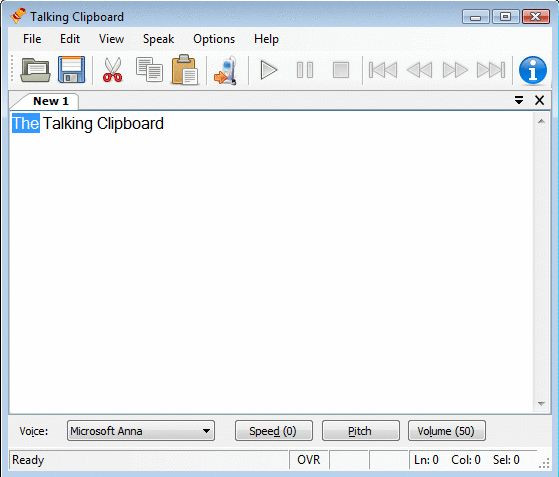559x477 pixels.
Task: Click the Volume (50) button
Action: pyautogui.click(x=447, y=431)
